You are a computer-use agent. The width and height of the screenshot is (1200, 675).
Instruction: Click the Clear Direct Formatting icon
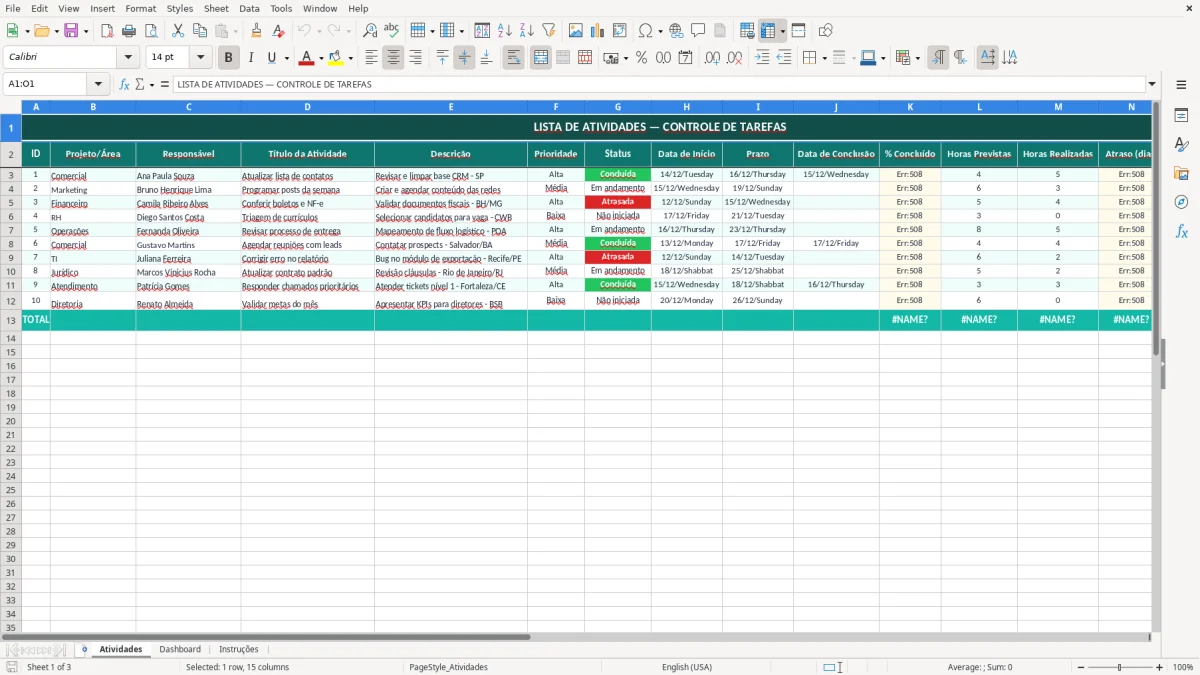278,31
